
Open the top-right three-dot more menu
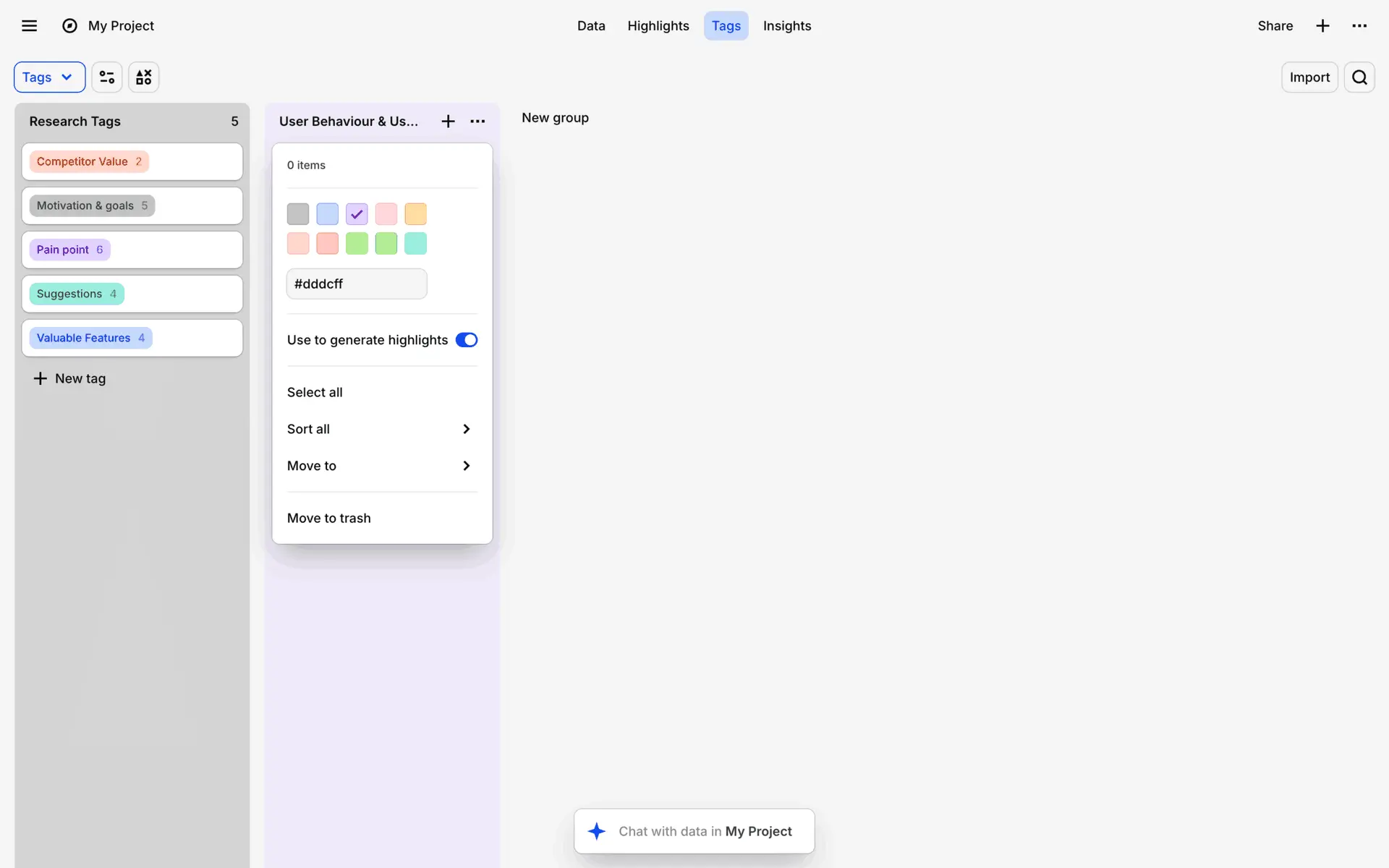(x=1359, y=26)
